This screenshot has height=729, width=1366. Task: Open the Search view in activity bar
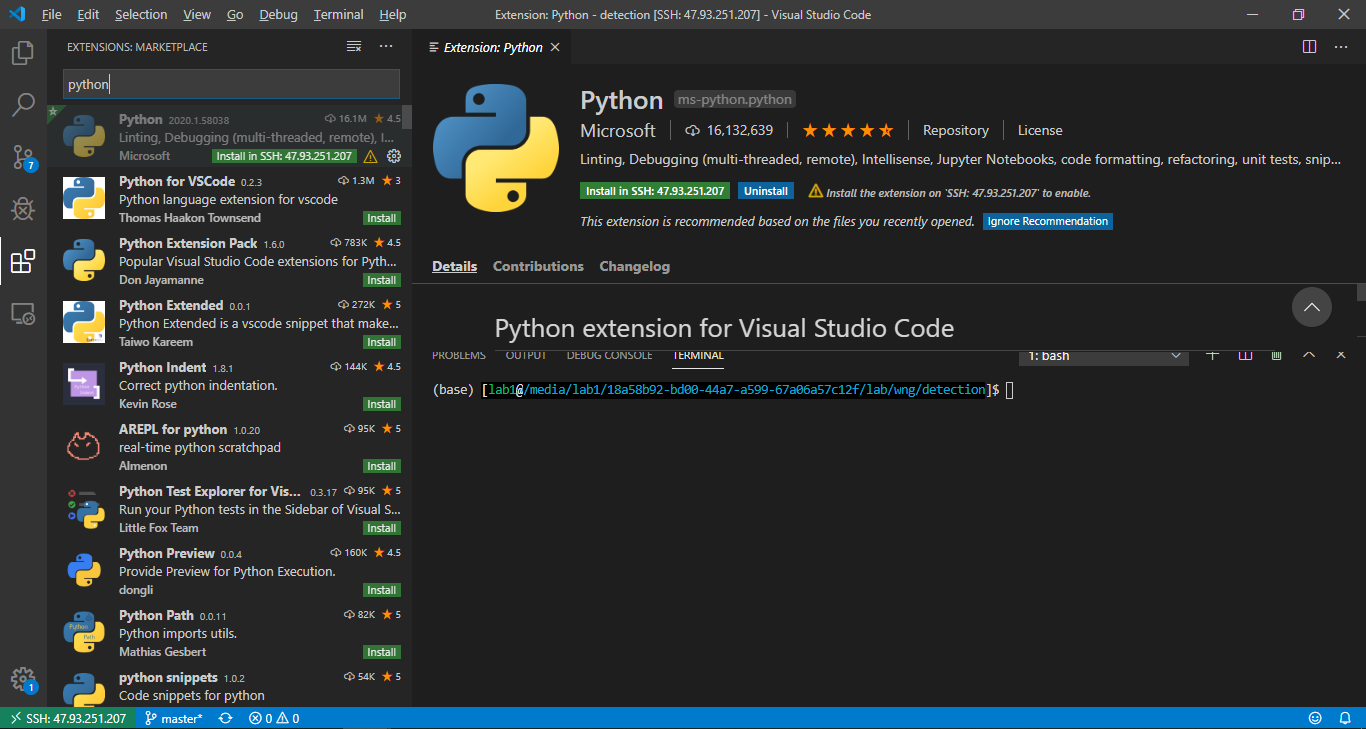tap(23, 104)
